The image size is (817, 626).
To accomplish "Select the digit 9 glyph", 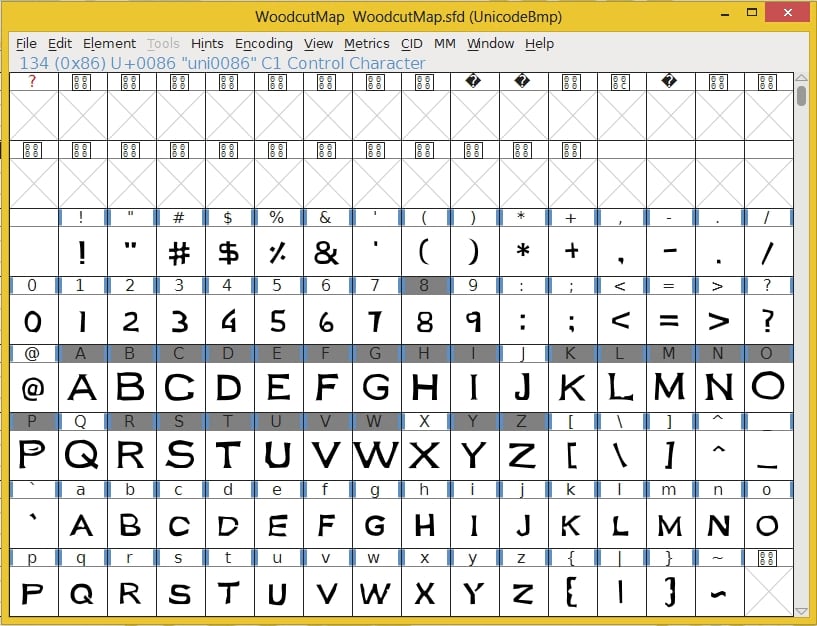I will point(475,320).
